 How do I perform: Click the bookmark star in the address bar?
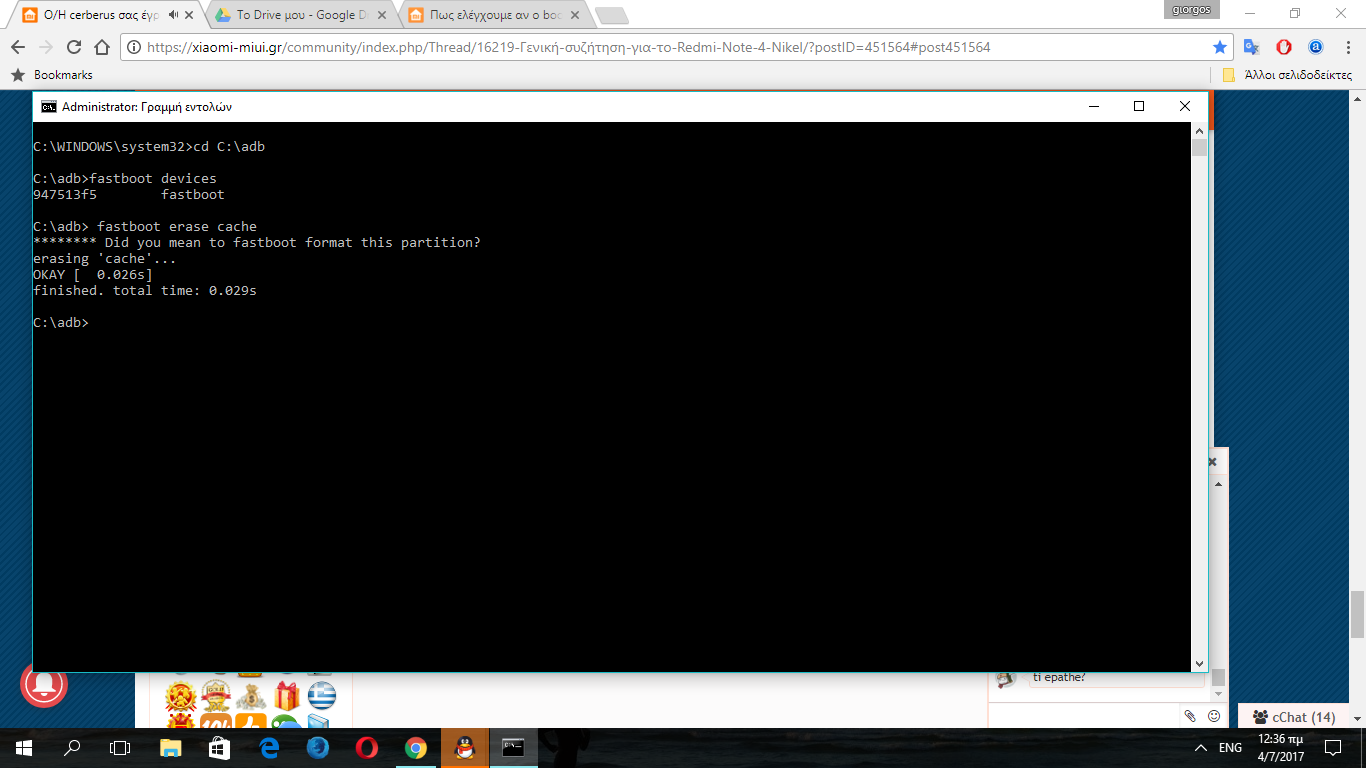[1219, 47]
